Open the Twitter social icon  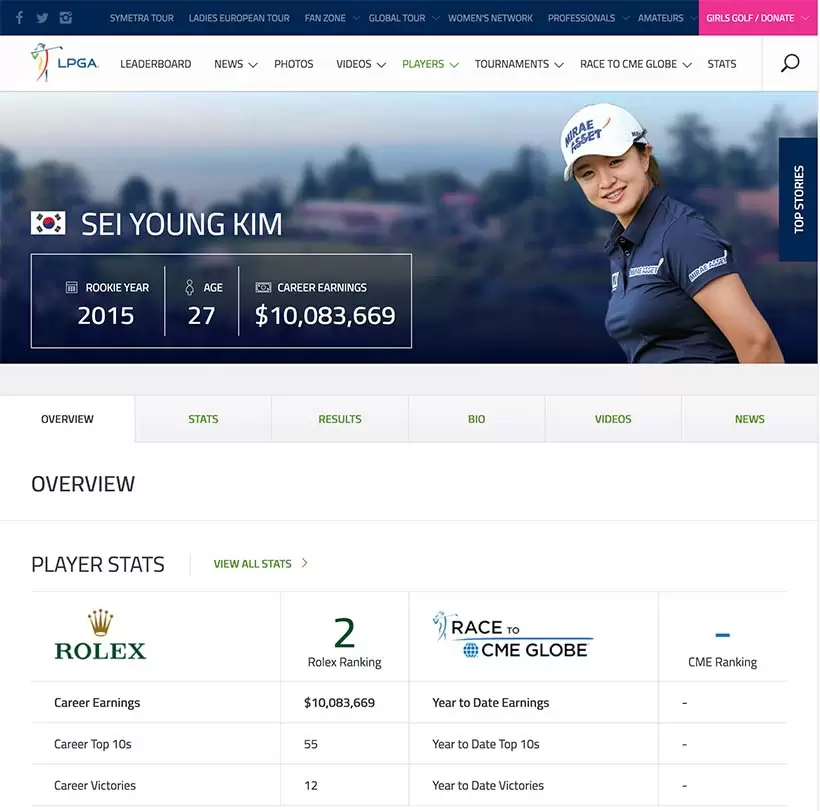click(42, 18)
